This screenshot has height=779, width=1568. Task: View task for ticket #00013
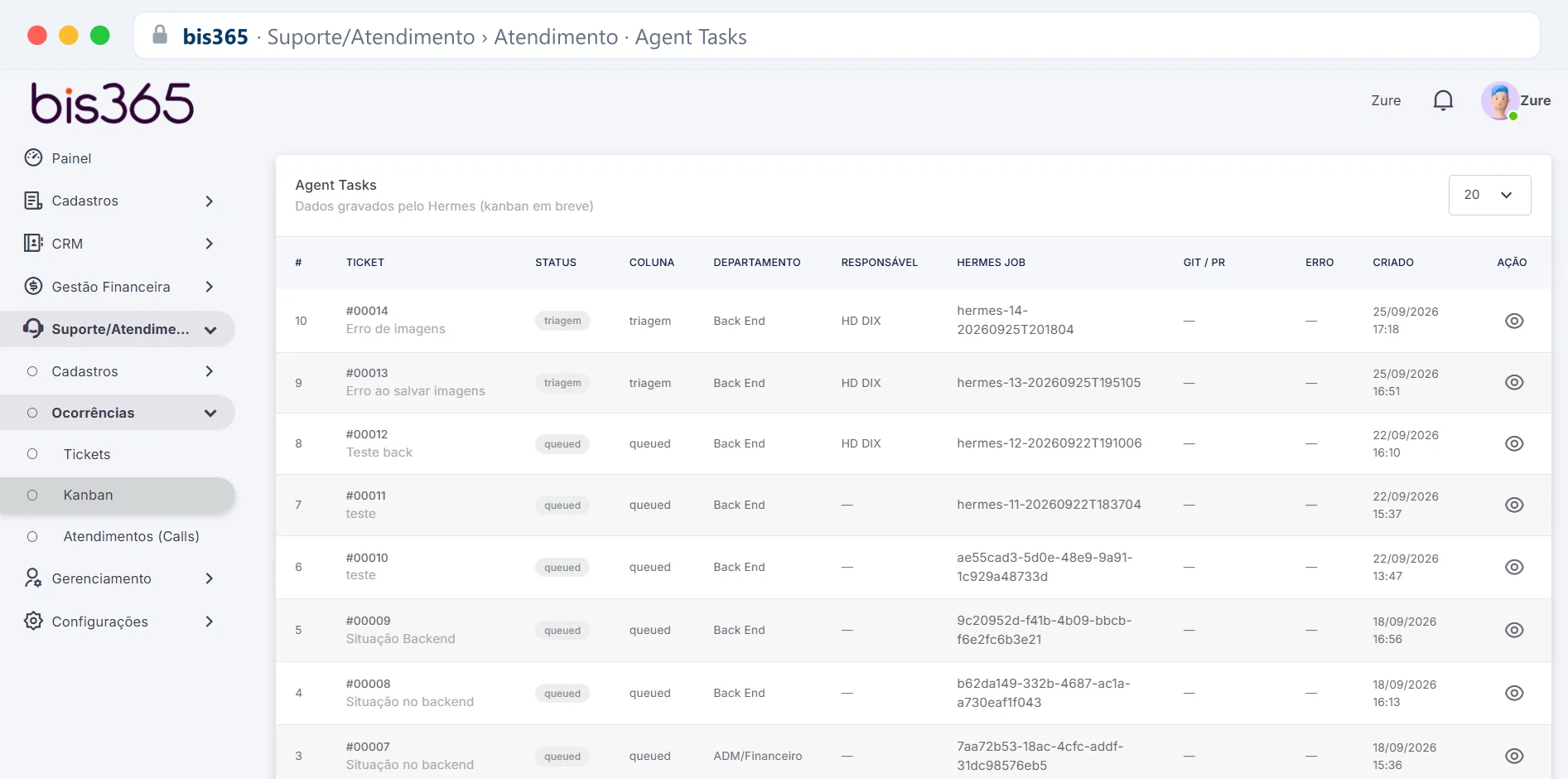click(1514, 382)
